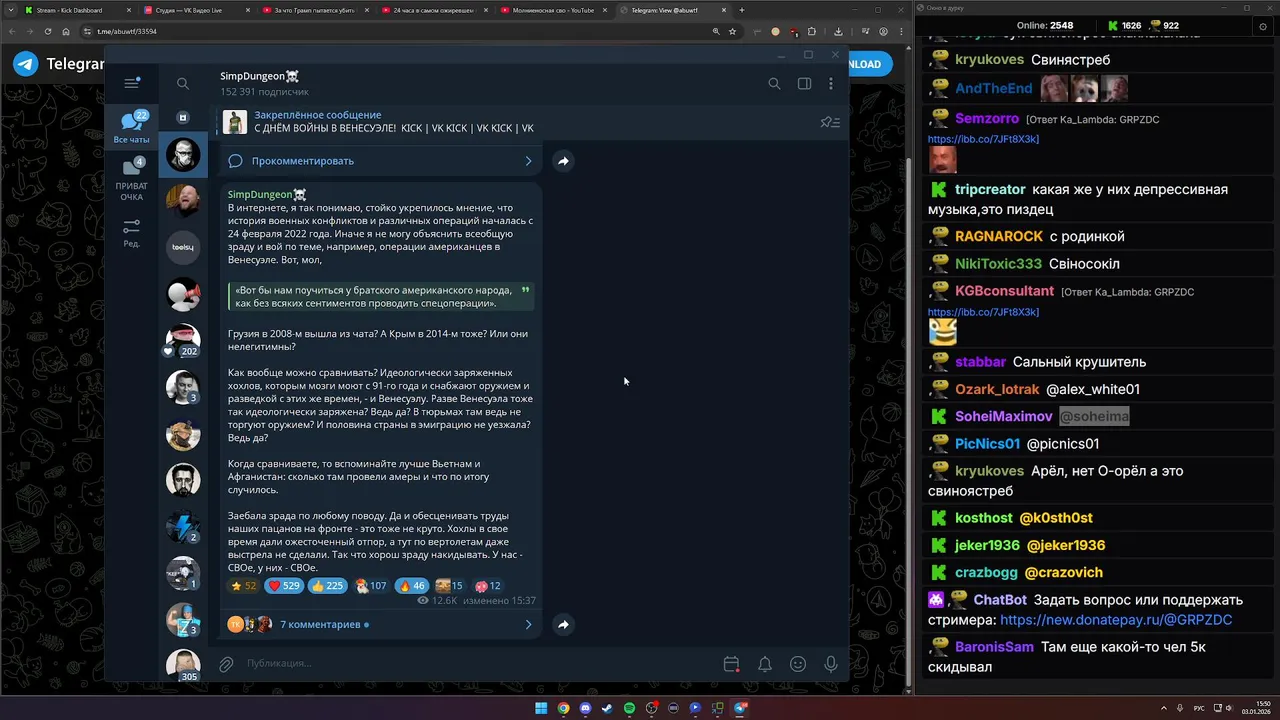The height and width of the screenshot is (720, 1280).
Task: Open the browser zoom magnifier icon
Action: (x=716, y=31)
